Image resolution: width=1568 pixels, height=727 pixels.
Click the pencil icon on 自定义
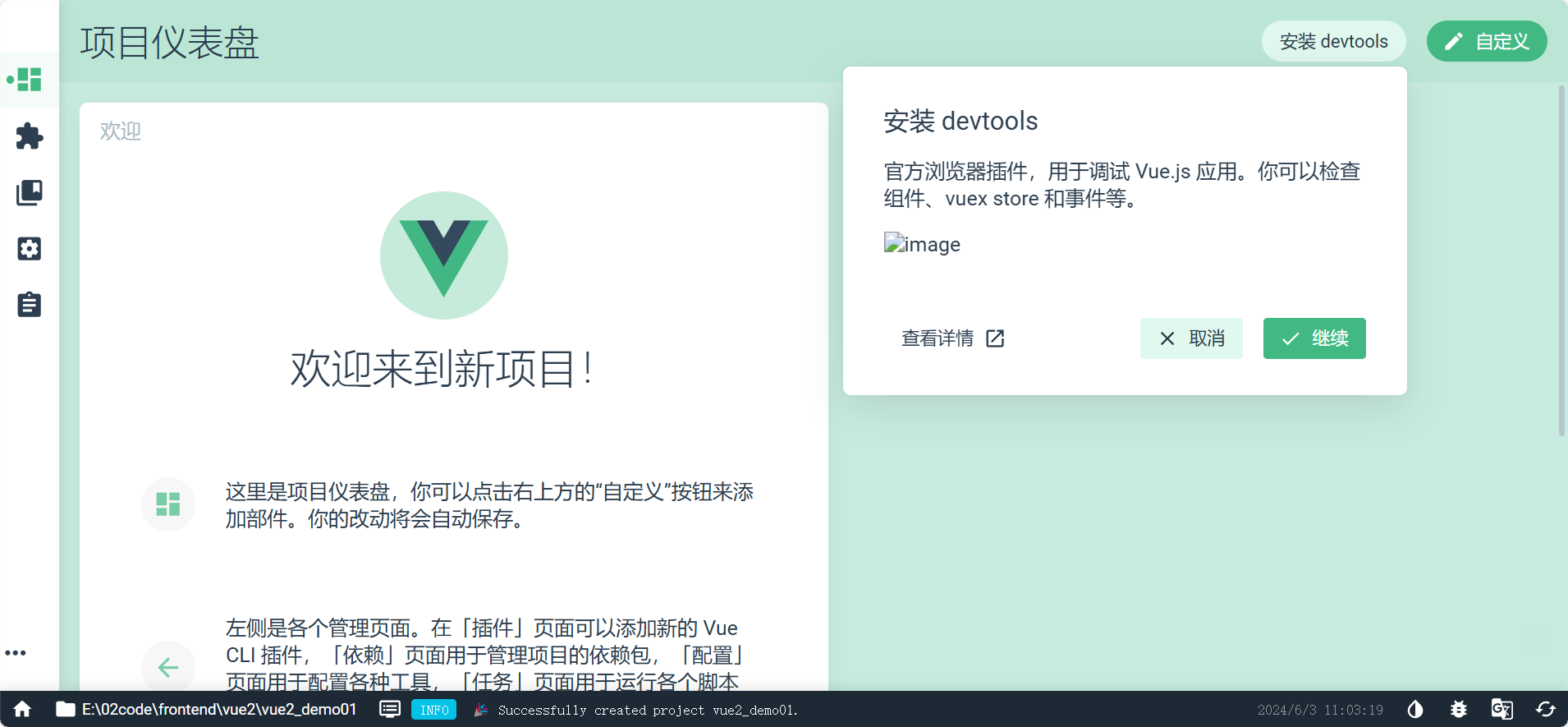(x=1454, y=41)
